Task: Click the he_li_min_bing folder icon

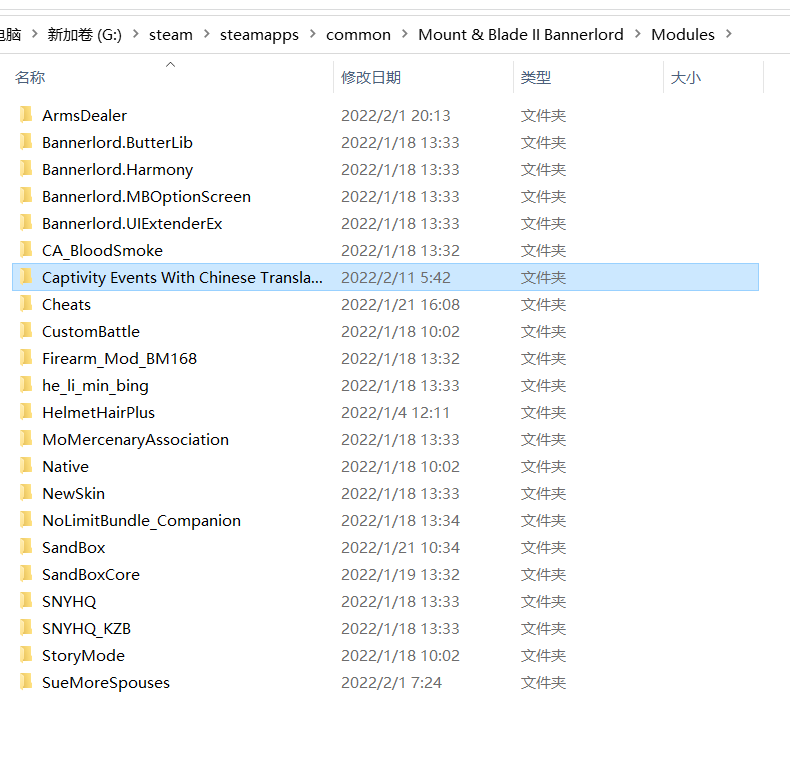Action: tap(26, 385)
